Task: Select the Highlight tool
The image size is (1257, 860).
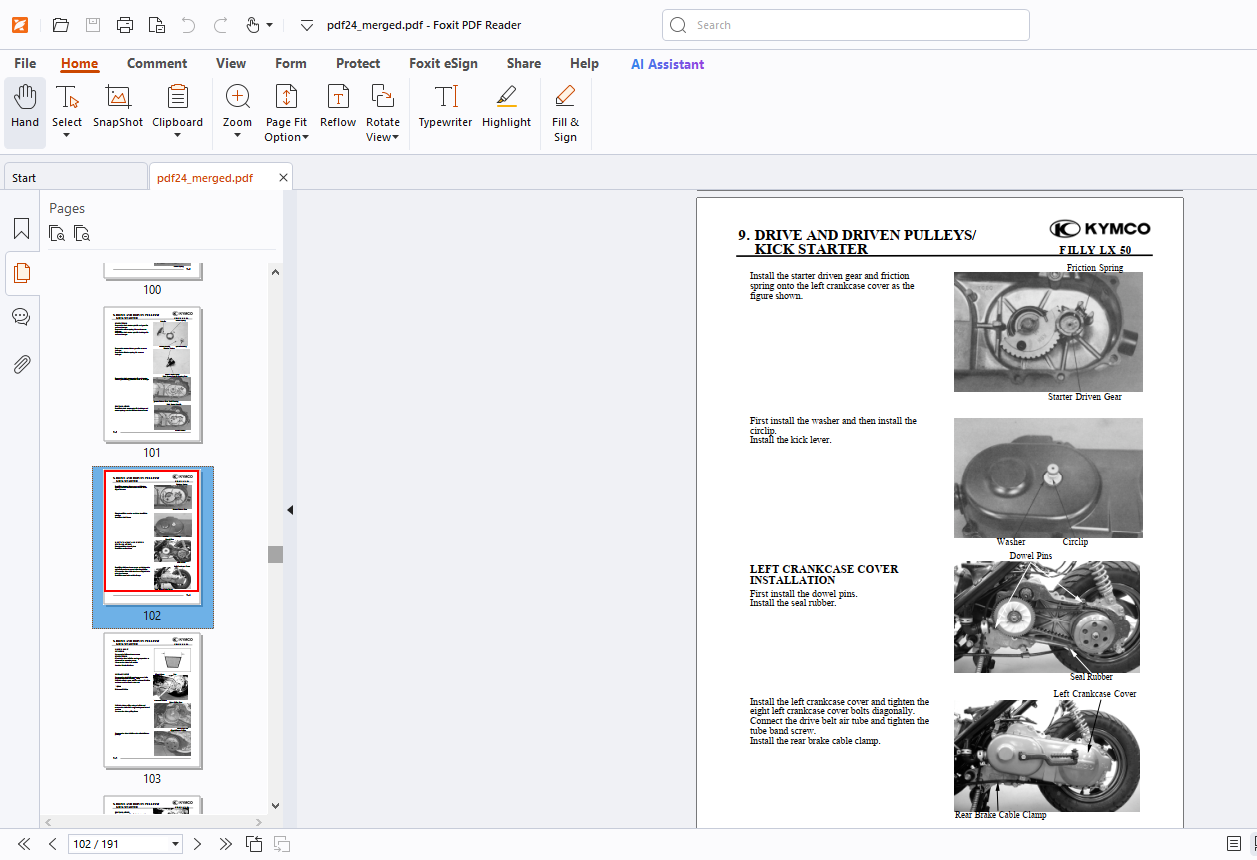Action: click(506, 106)
